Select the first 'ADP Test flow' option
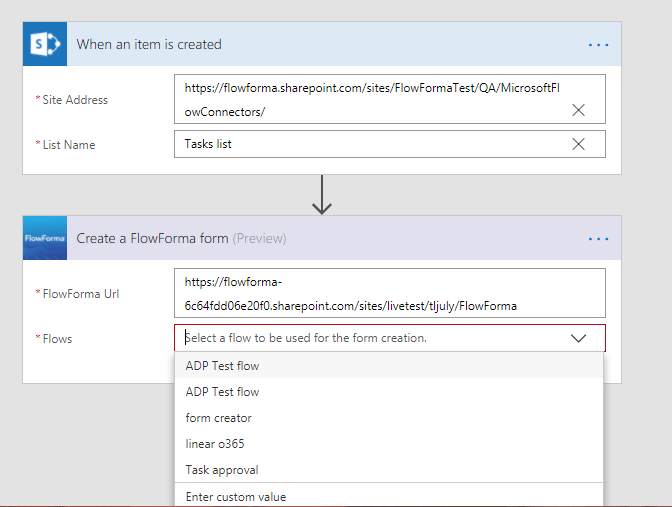The width and height of the screenshot is (672, 507). tap(389, 366)
